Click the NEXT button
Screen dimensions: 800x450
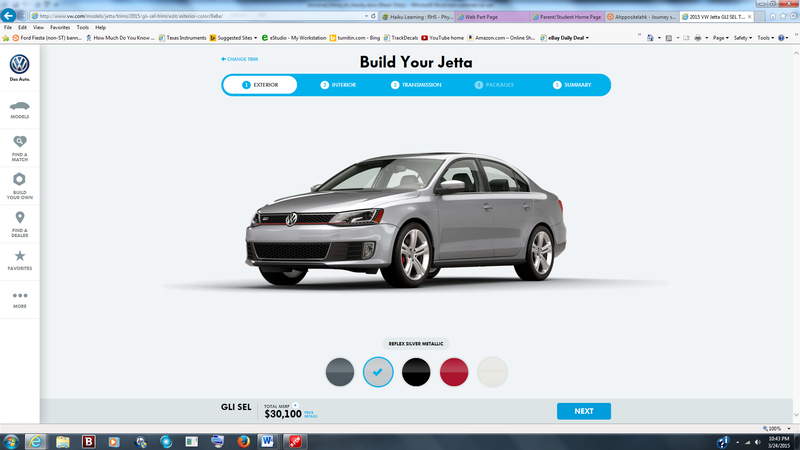pos(584,411)
